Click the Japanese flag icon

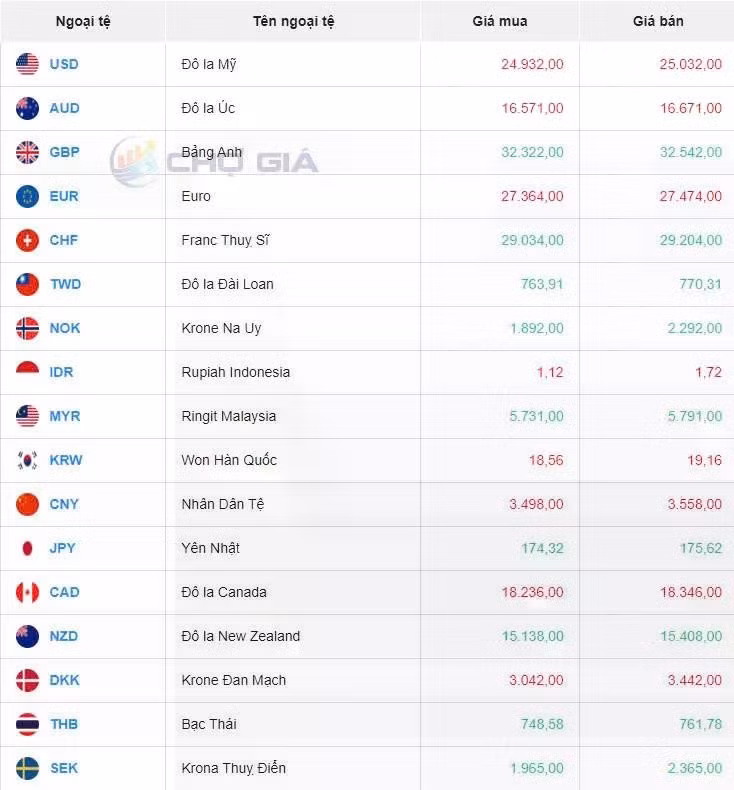pyautogui.click(x=27, y=548)
